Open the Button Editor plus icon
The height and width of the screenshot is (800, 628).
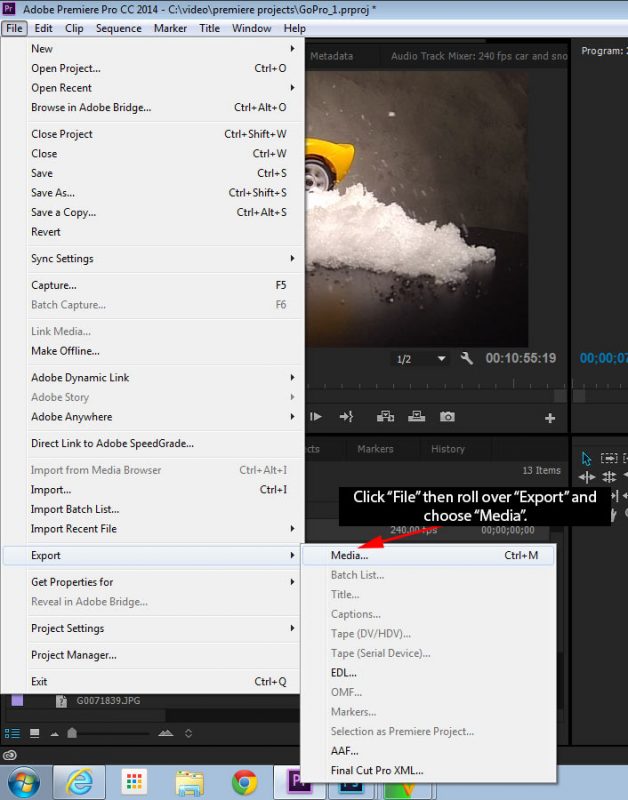pos(549,418)
